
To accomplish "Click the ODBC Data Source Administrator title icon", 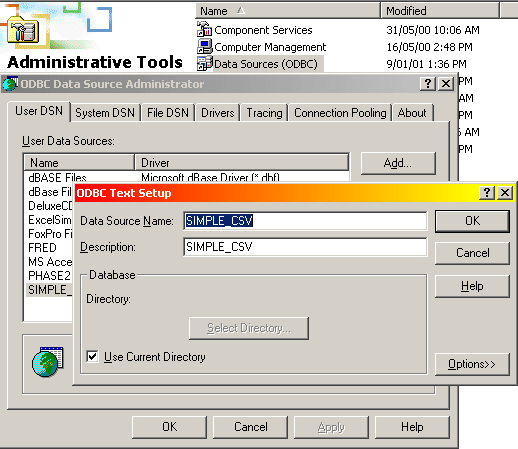I will coord(10,84).
